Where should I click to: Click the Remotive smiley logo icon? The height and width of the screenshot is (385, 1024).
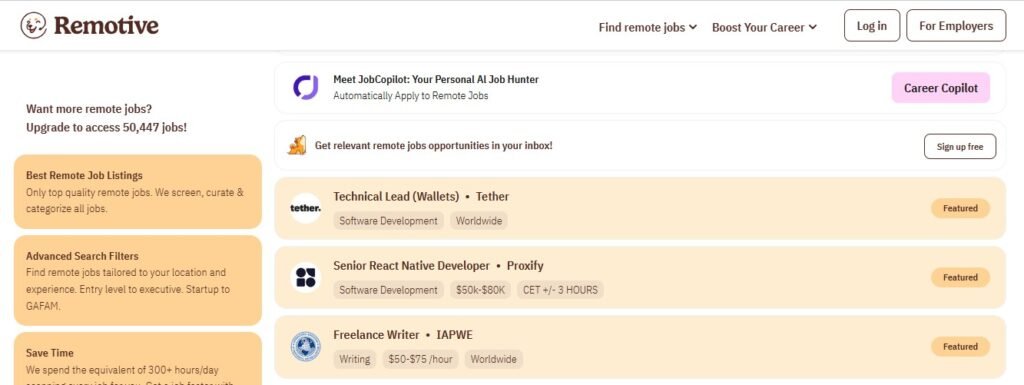[33, 25]
